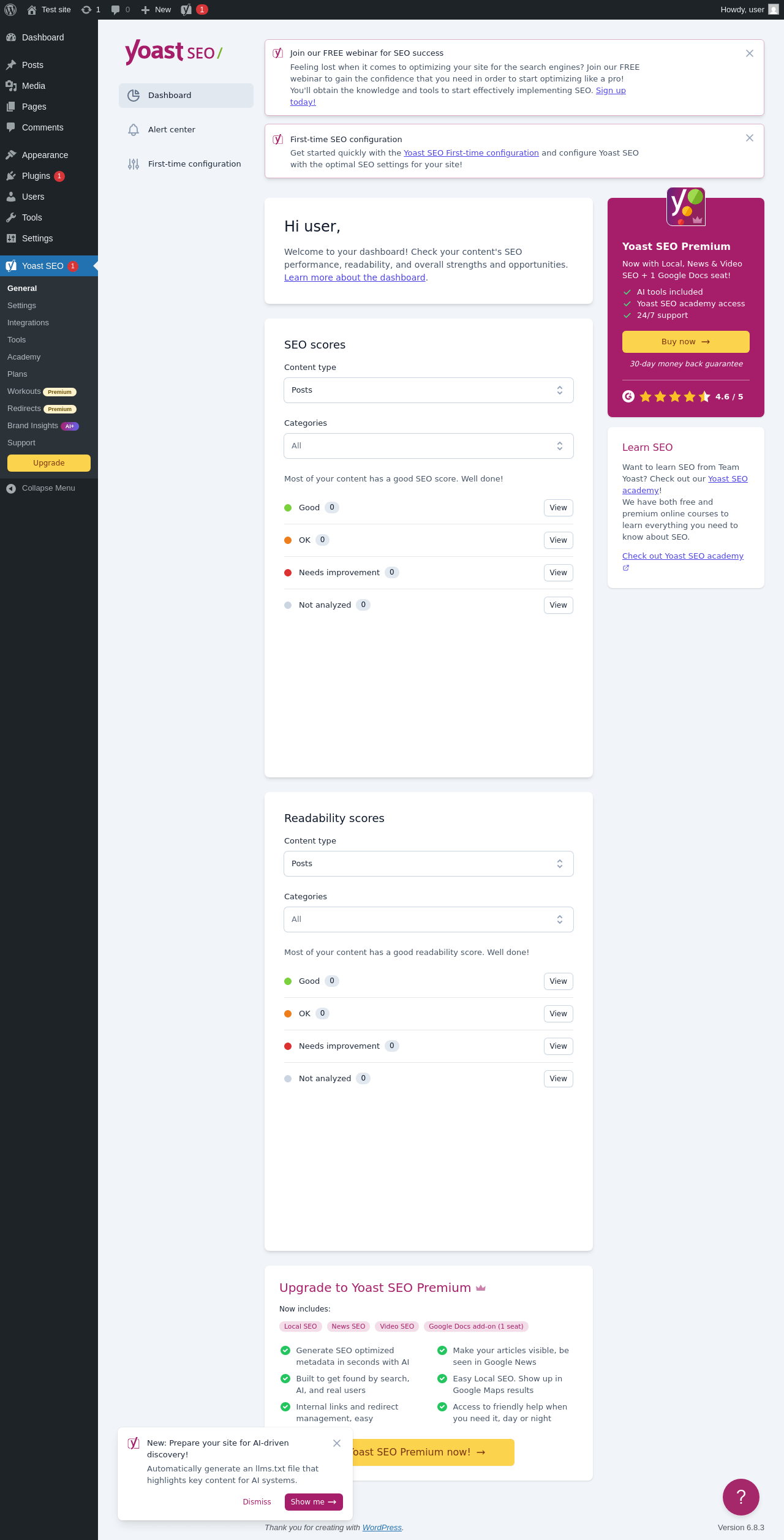
Task: Open Alert center bell icon
Action: pos(134,130)
